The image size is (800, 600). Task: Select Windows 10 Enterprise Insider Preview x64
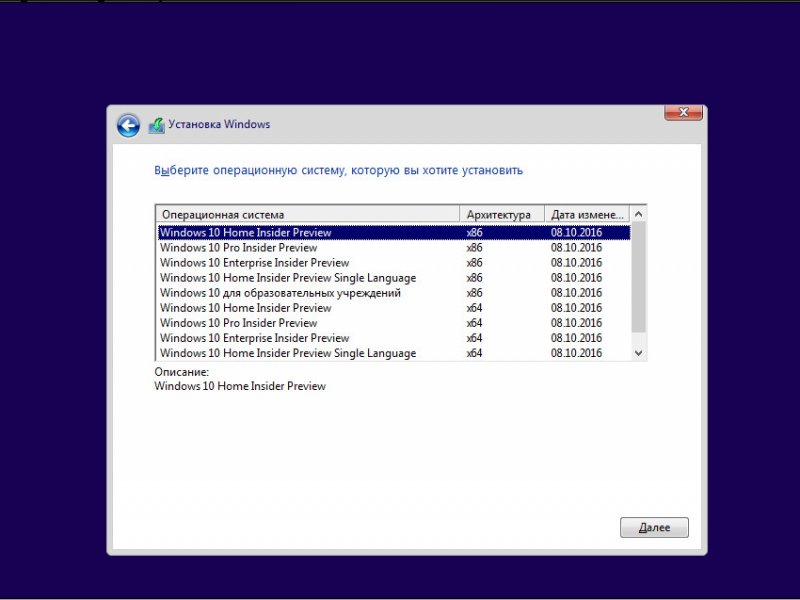pyautogui.click(x=394, y=338)
